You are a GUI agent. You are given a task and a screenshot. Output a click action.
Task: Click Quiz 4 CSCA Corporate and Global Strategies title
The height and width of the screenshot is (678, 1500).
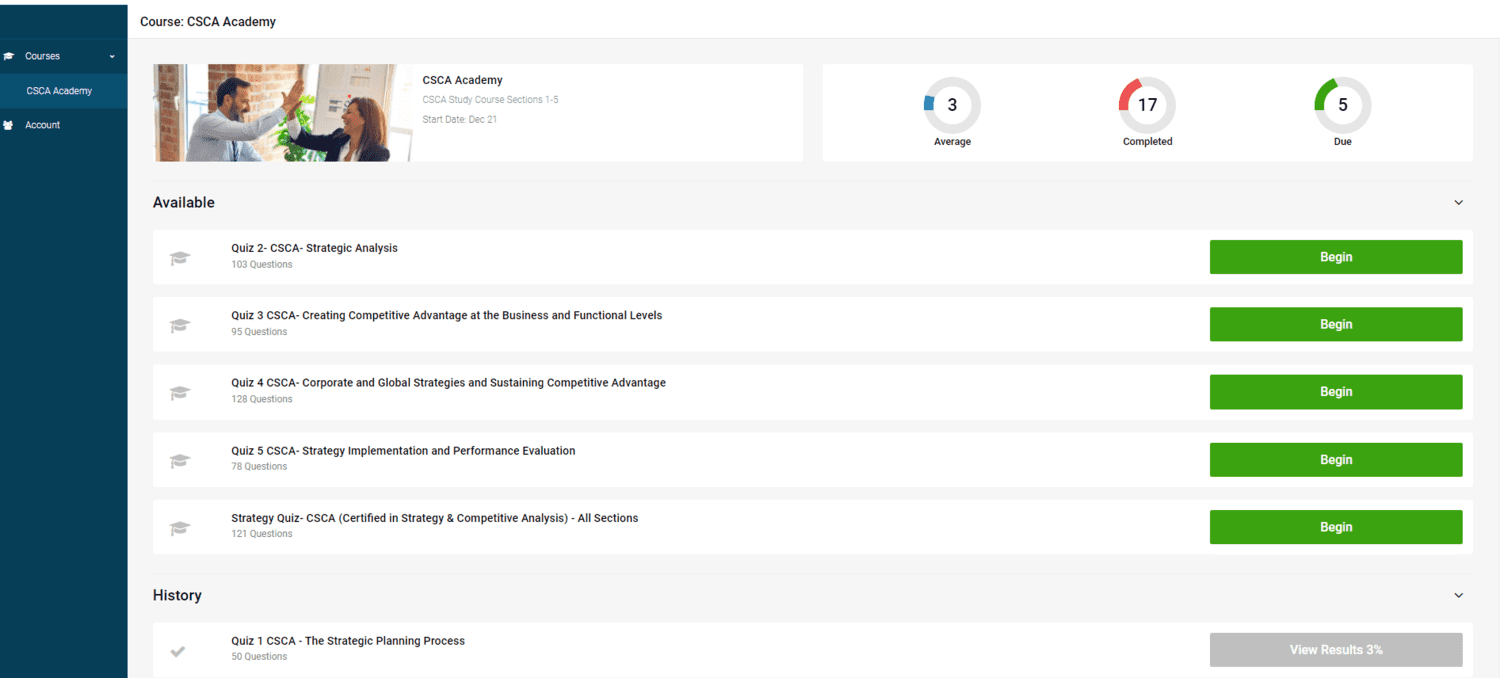click(x=448, y=383)
